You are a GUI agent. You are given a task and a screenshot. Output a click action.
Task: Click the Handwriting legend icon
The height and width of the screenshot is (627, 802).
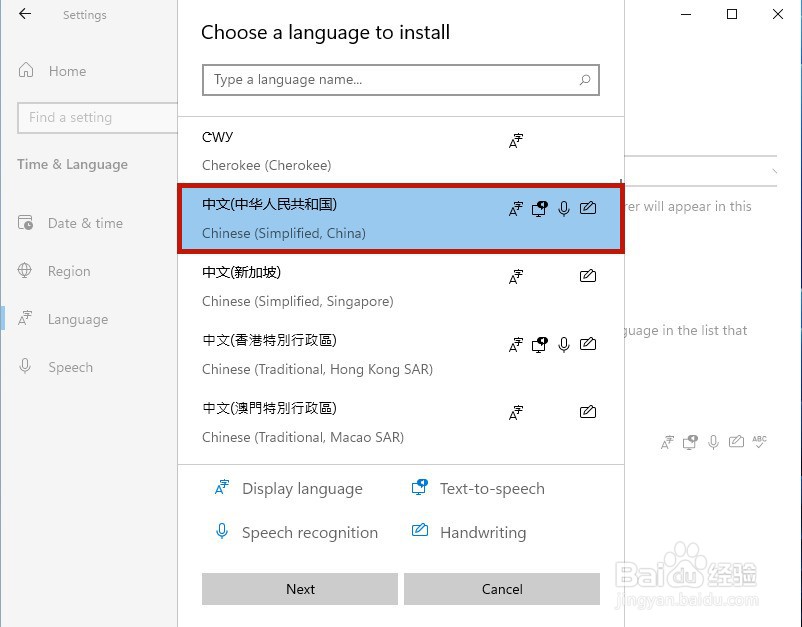[x=420, y=530]
